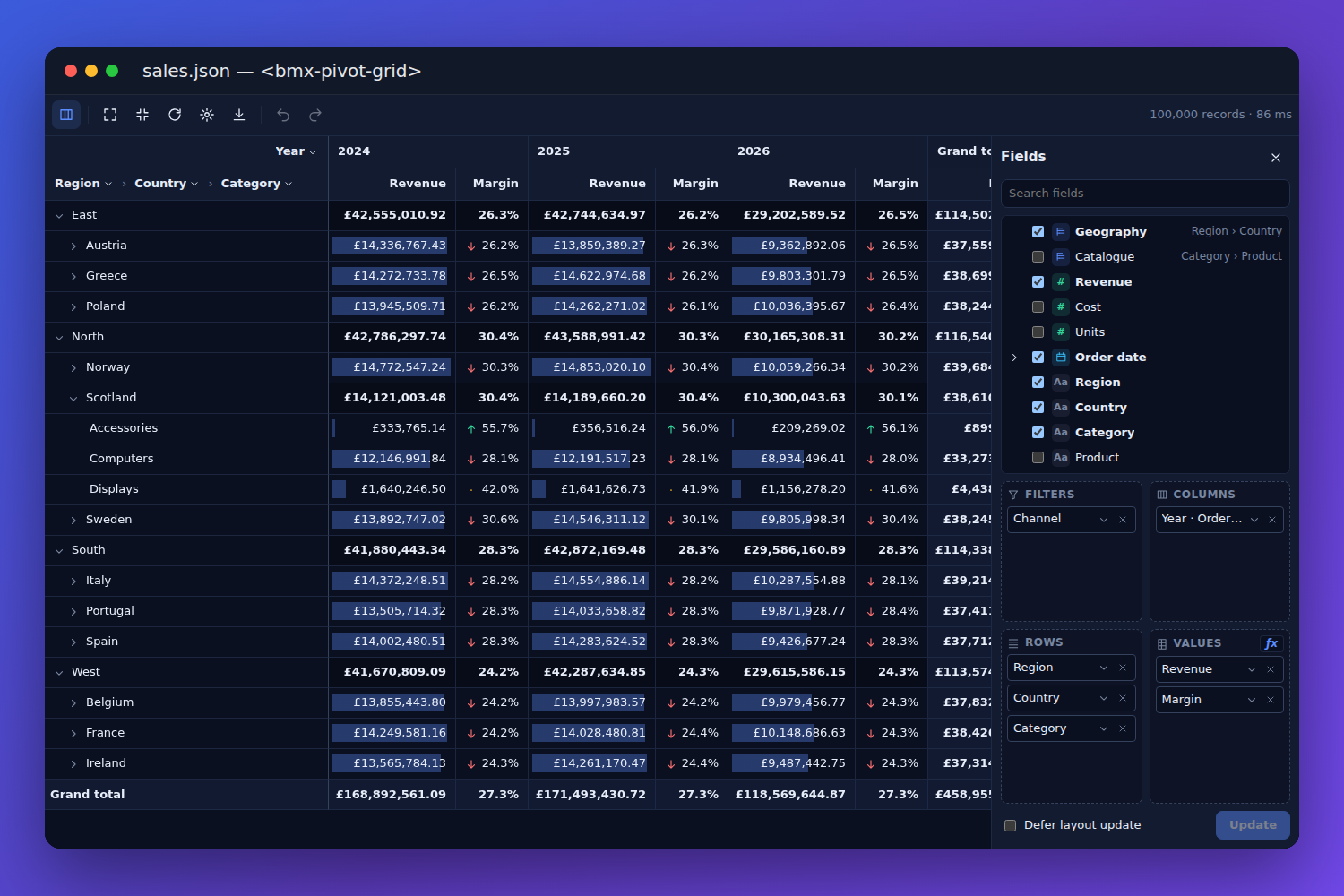Check the Product field checkbox
1344x896 pixels.
click(1038, 457)
